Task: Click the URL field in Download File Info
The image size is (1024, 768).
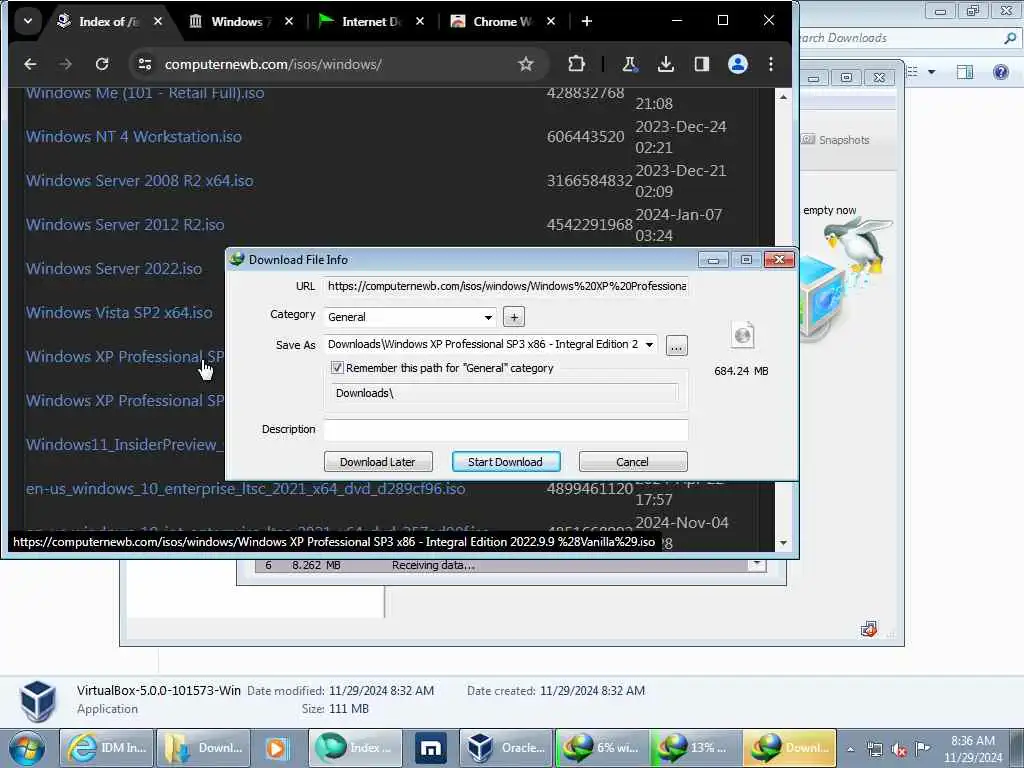Action: [506, 286]
